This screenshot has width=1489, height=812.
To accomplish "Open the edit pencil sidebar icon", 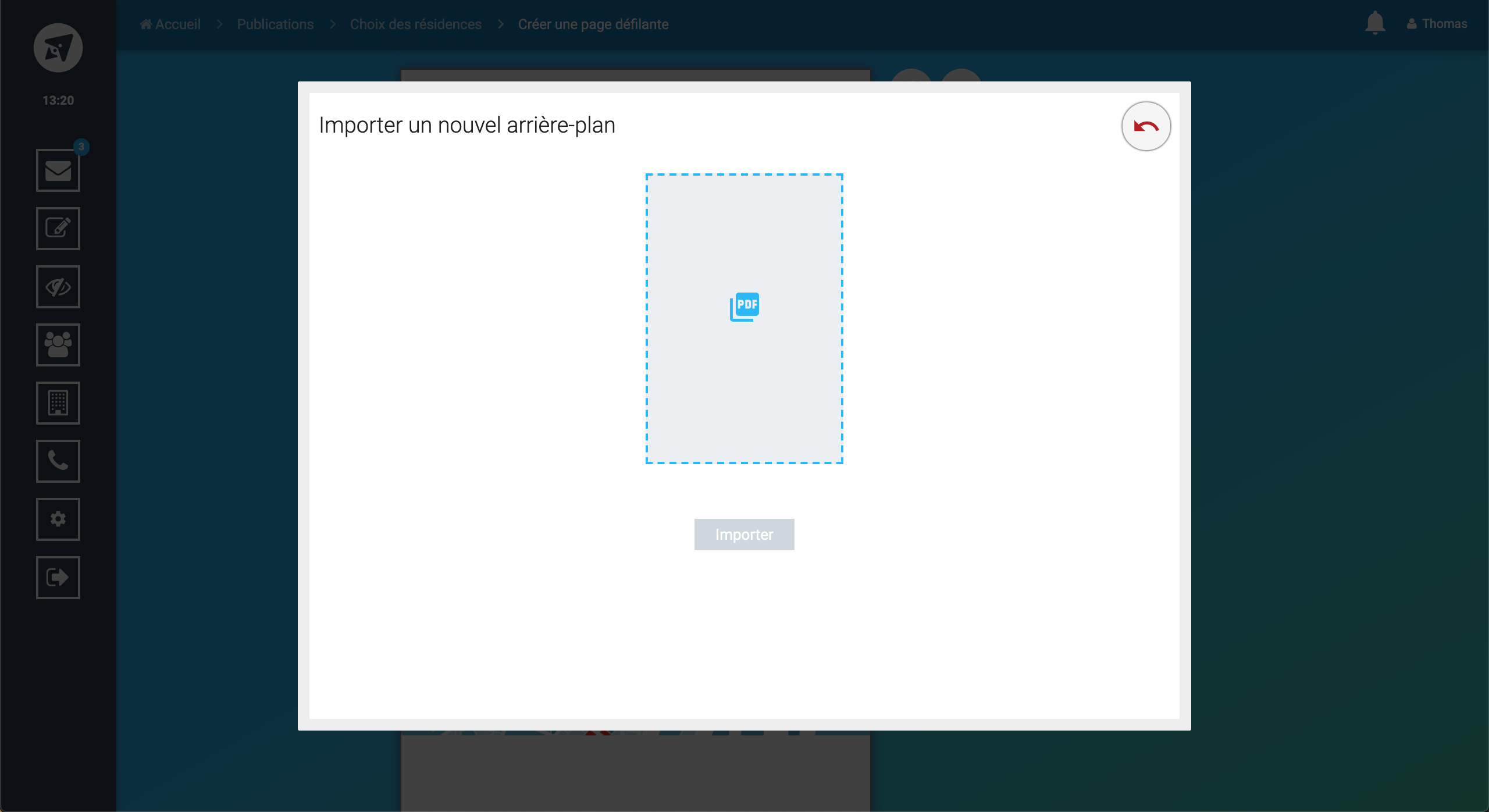I will pos(58,229).
